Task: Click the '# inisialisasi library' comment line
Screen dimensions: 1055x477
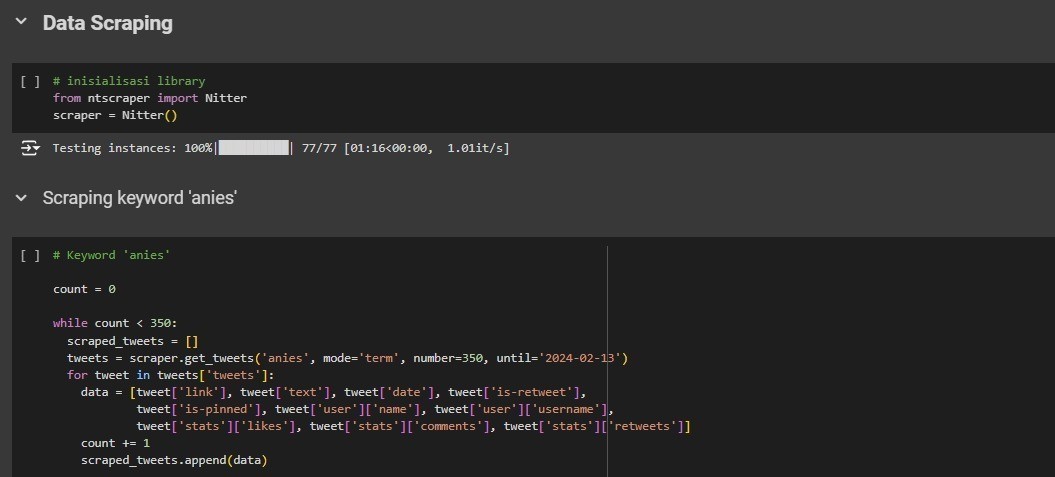Action: tap(129, 81)
